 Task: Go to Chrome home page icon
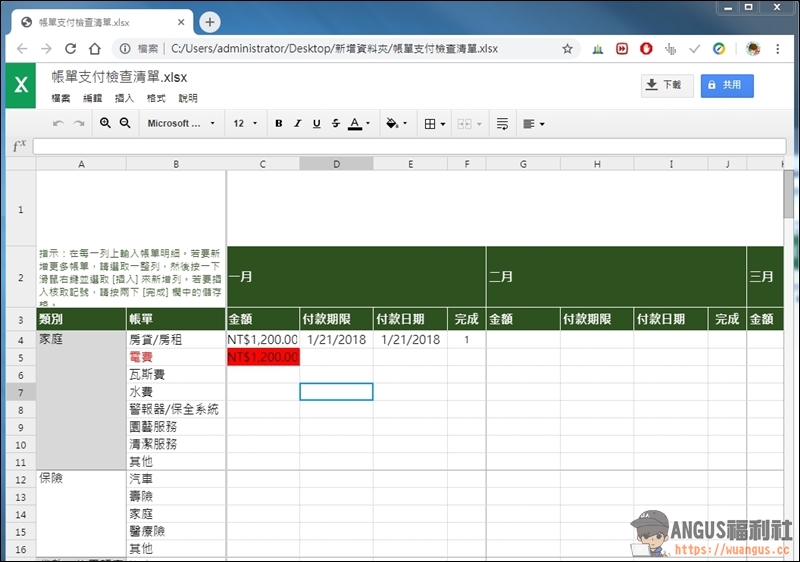pyautogui.click(x=95, y=48)
